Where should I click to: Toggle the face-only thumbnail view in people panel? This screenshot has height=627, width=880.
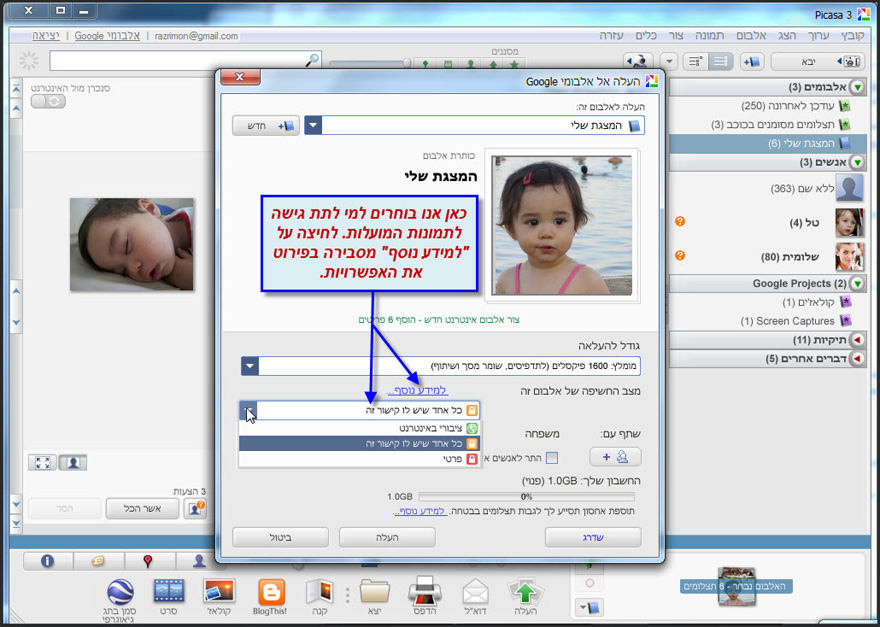point(72,463)
